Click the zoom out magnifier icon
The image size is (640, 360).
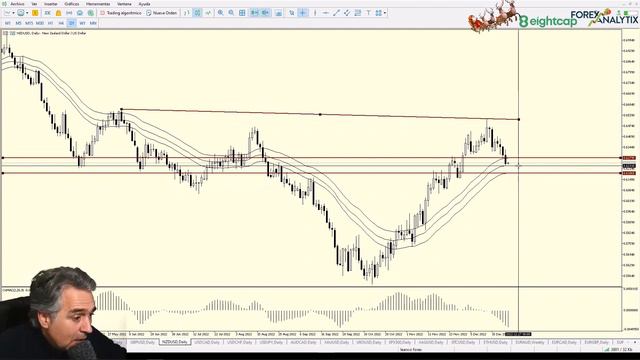coord(231,13)
